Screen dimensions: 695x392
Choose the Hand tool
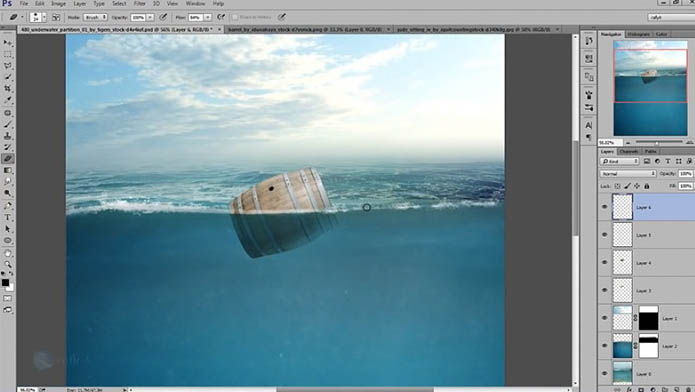point(8,253)
